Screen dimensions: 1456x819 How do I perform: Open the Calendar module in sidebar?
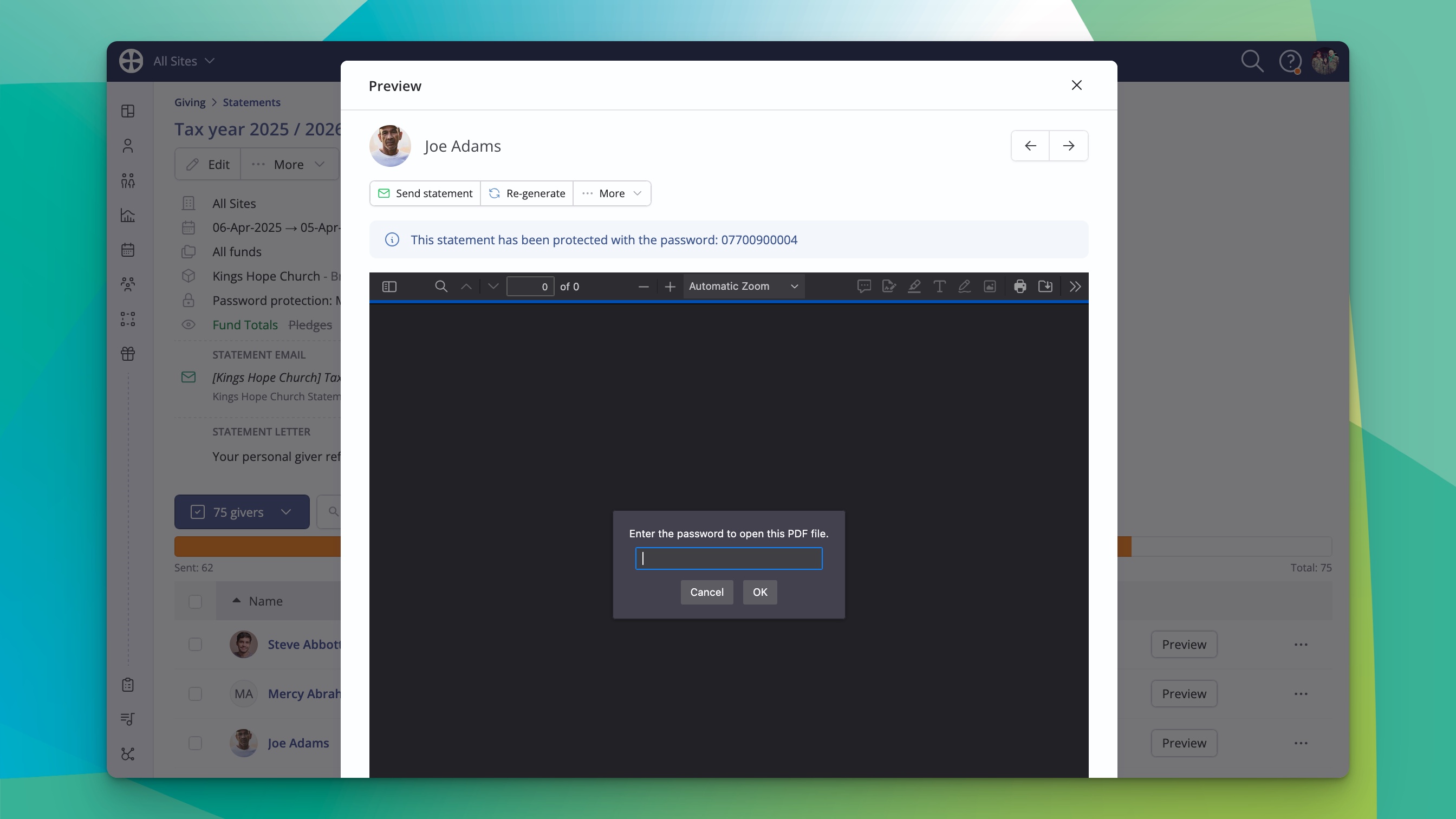[128, 250]
